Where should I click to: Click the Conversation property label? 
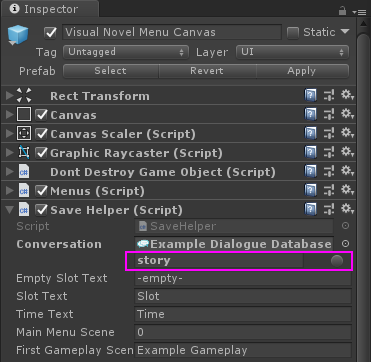click(59, 244)
